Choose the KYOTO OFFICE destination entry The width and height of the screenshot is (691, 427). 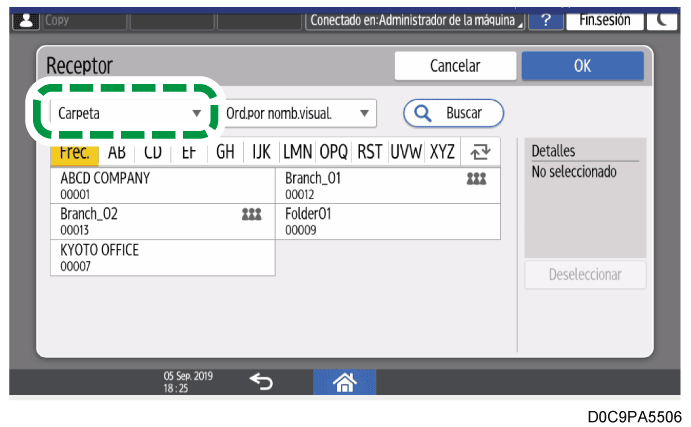[162, 256]
